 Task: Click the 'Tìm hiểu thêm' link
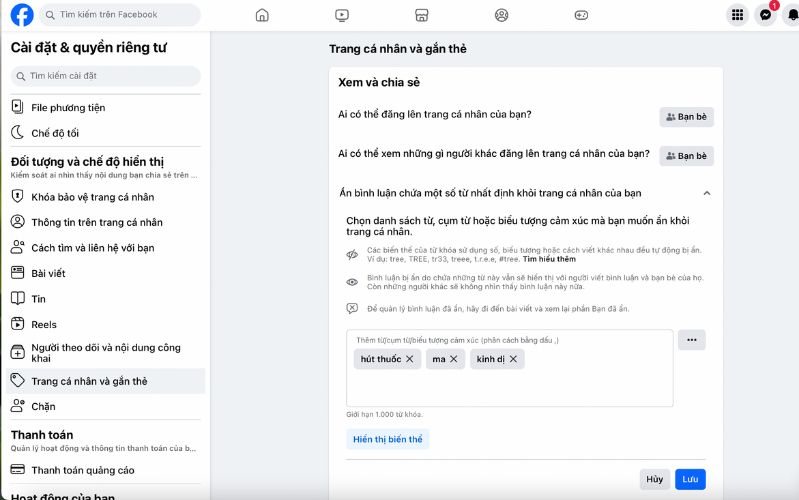click(549, 259)
